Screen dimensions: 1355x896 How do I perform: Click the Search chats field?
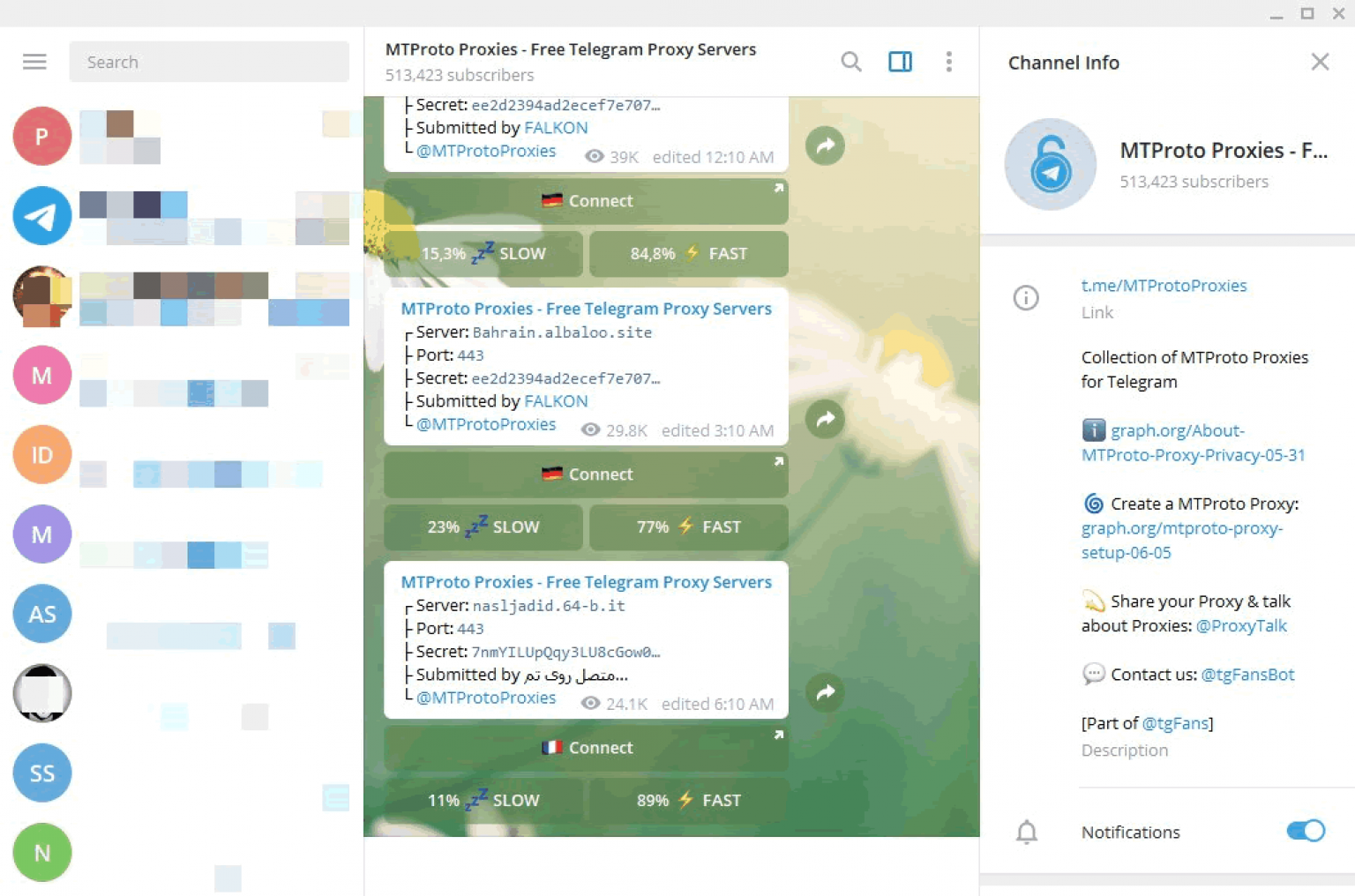coord(209,62)
